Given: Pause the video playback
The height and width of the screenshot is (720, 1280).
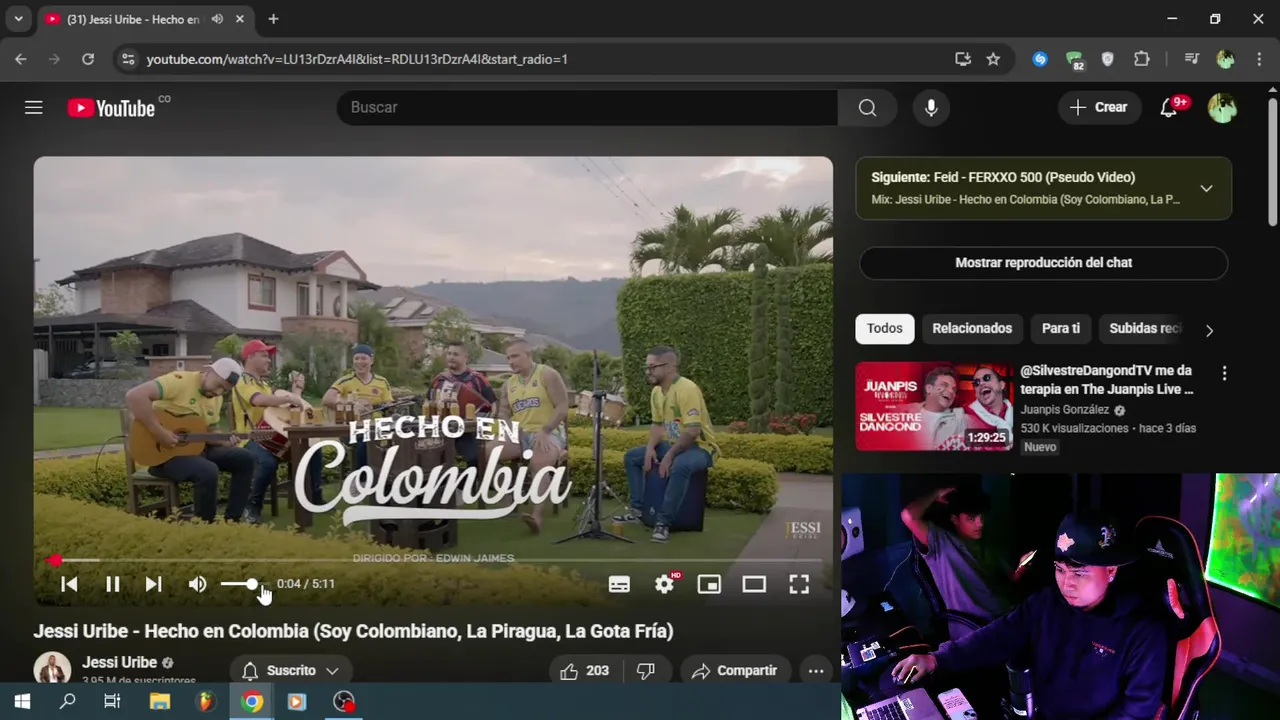Looking at the screenshot, I should tap(113, 584).
